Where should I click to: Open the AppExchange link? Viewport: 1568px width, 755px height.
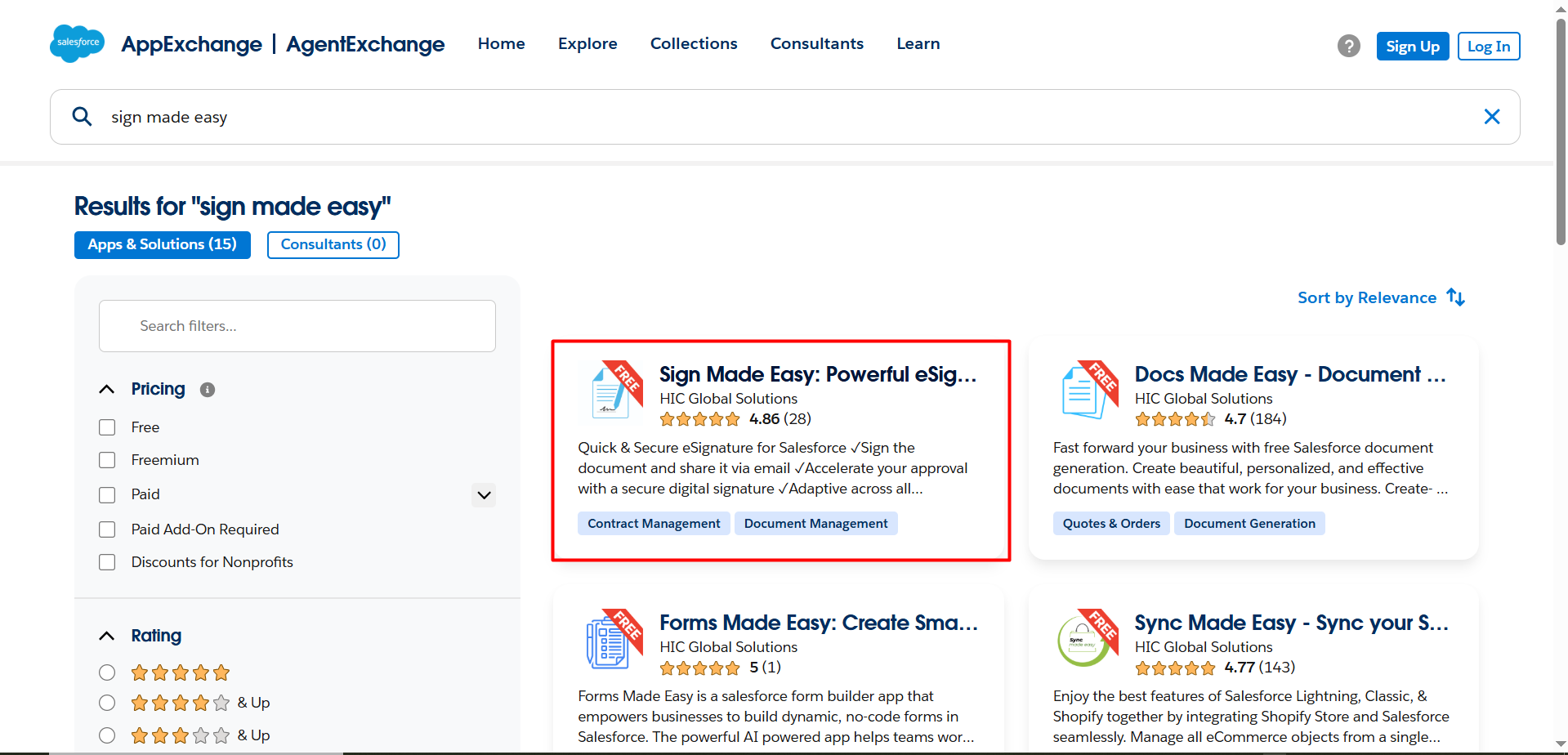(x=192, y=44)
